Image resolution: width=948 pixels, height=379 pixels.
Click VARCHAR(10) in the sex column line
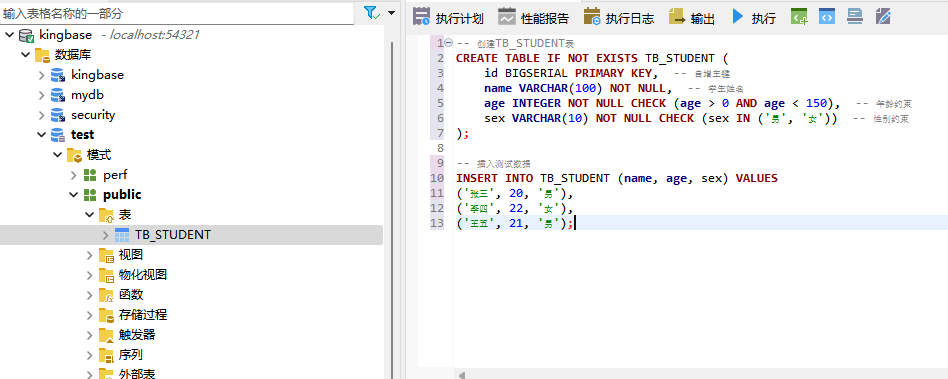click(x=551, y=118)
